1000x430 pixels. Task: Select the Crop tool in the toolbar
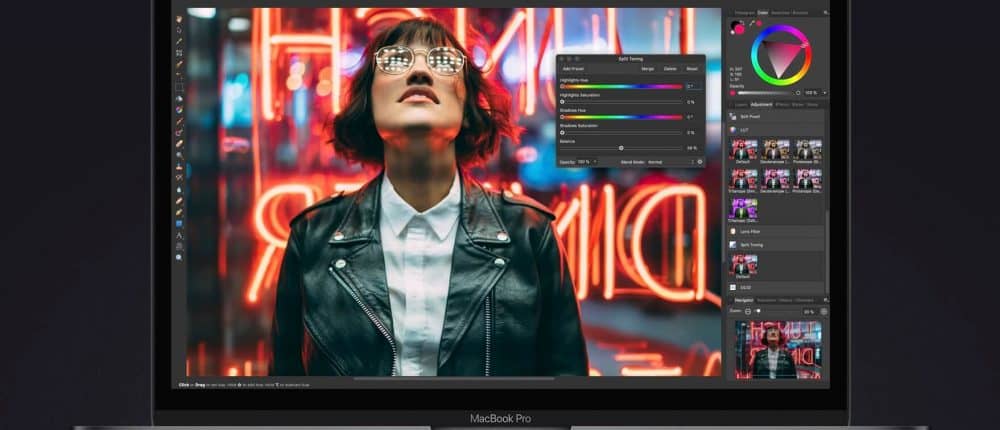(x=179, y=52)
